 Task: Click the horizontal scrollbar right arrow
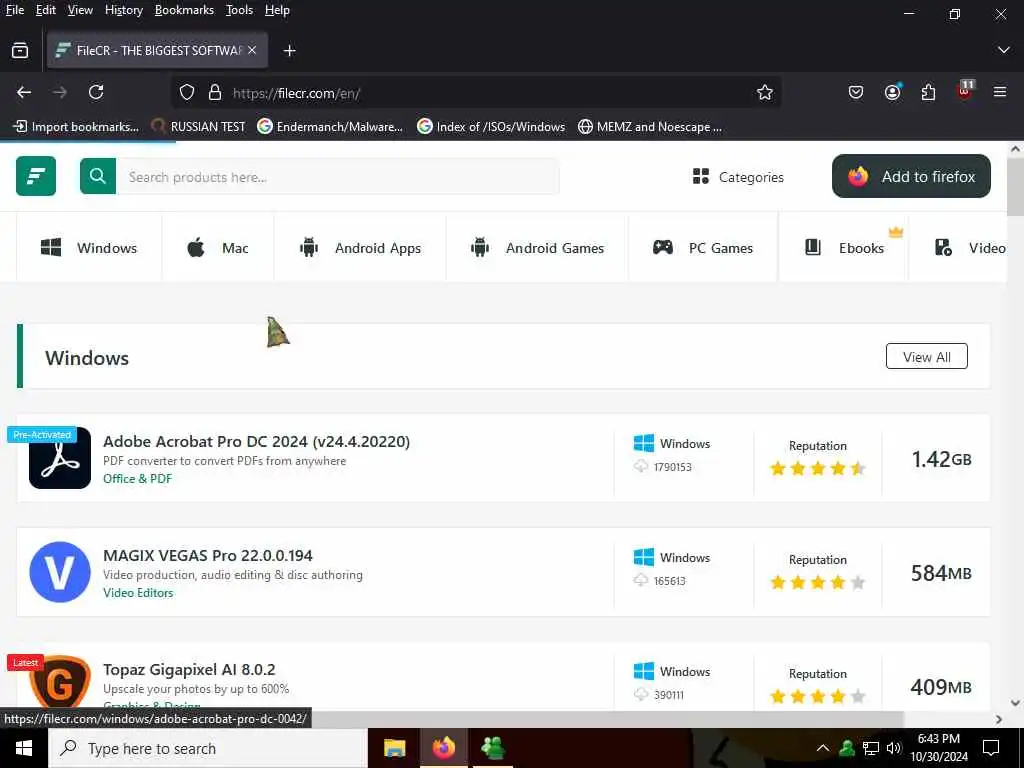[x=999, y=719]
